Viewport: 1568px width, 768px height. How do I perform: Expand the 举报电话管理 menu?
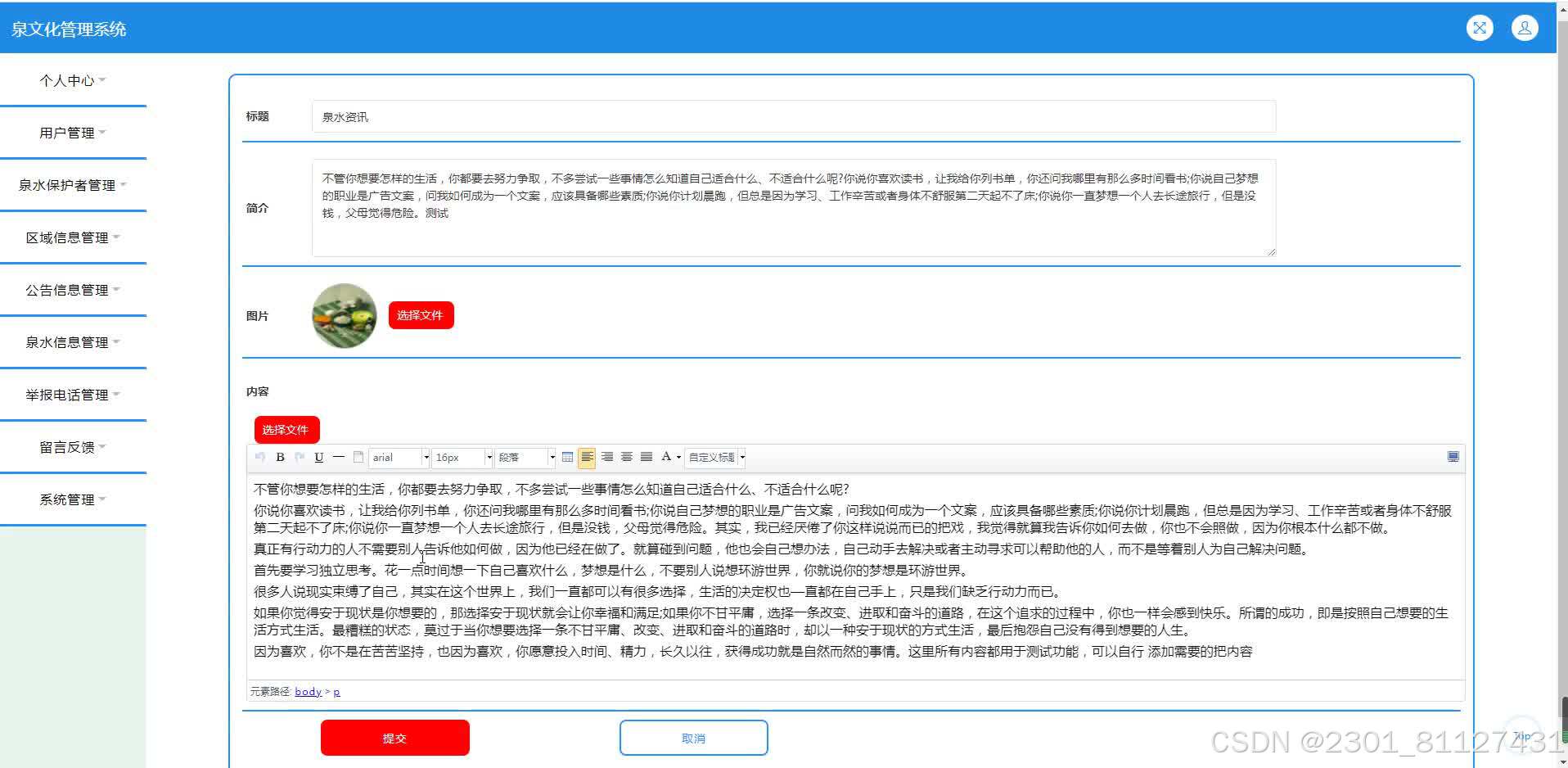pos(73,395)
